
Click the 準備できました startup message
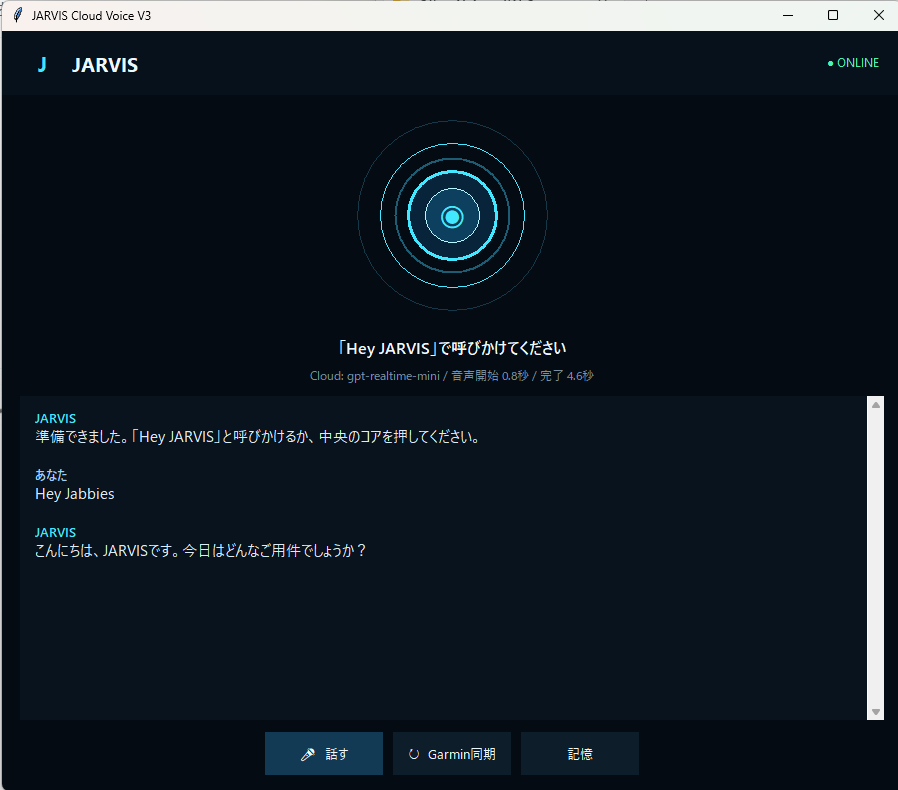click(x=258, y=437)
